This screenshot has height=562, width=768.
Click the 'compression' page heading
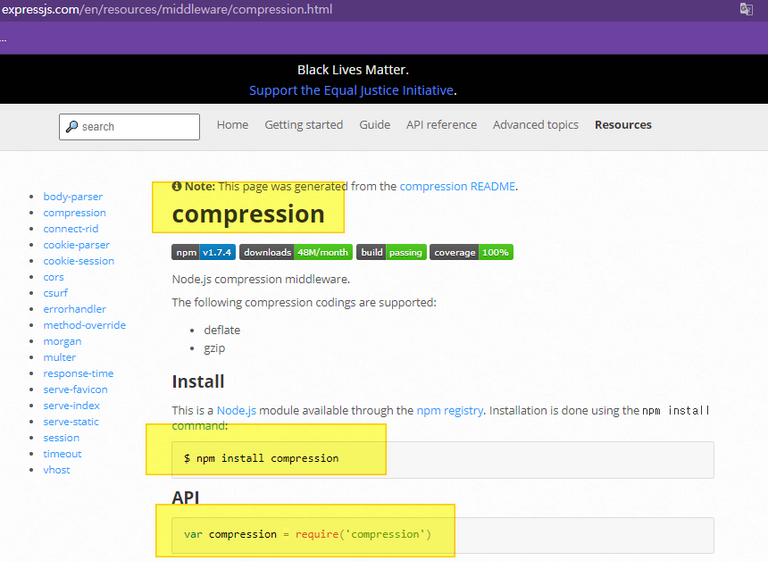(x=248, y=215)
